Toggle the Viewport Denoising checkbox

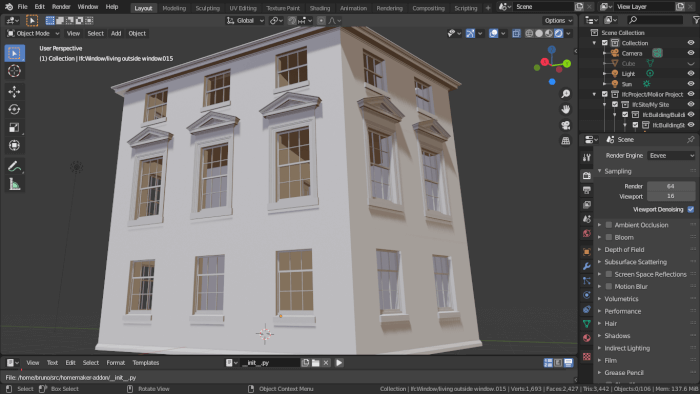tap(691, 209)
